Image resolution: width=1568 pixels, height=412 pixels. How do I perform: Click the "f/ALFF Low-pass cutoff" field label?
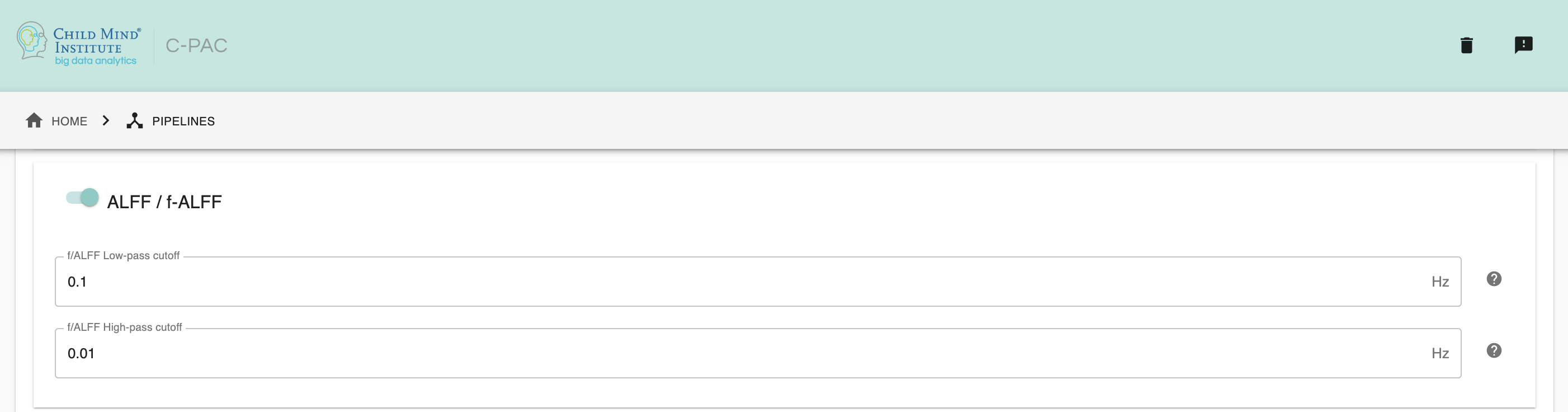click(x=123, y=256)
